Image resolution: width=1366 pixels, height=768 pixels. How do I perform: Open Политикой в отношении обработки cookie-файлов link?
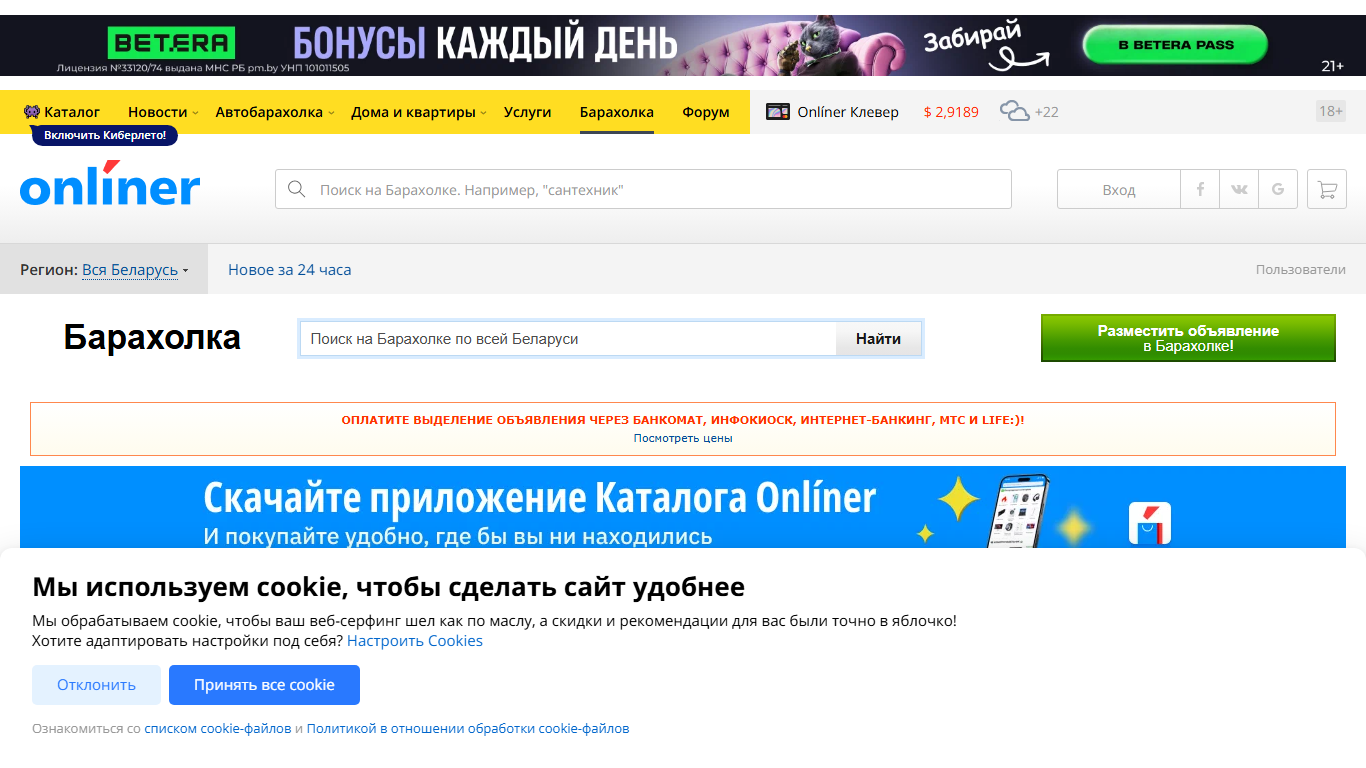pos(468,729)
